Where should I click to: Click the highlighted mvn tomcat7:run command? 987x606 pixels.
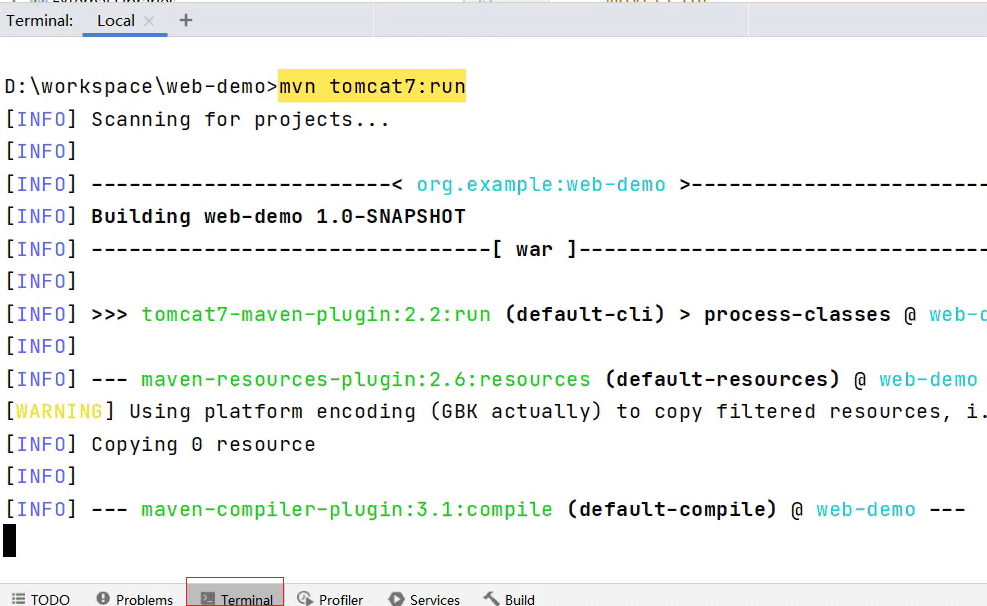372,86
